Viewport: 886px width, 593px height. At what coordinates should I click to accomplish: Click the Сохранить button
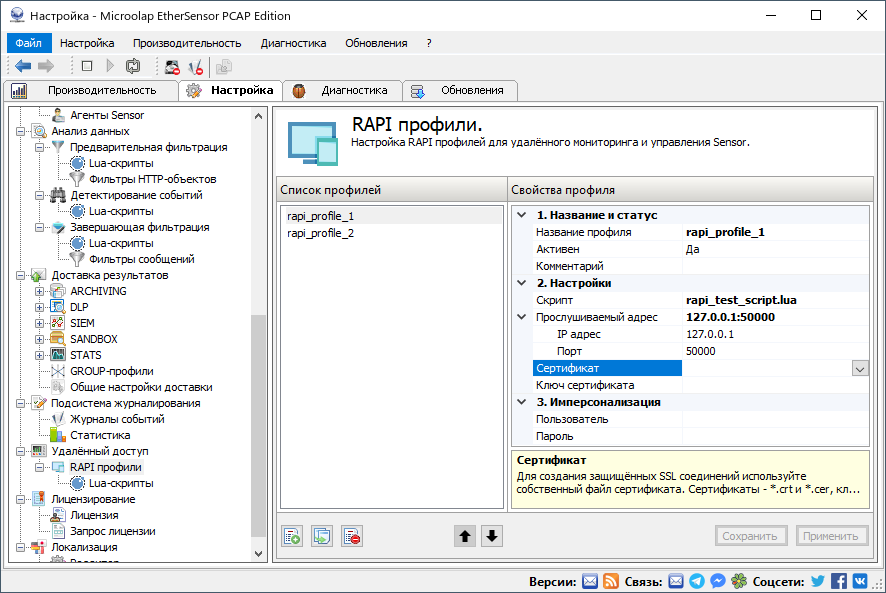click(x=750, y=535)
